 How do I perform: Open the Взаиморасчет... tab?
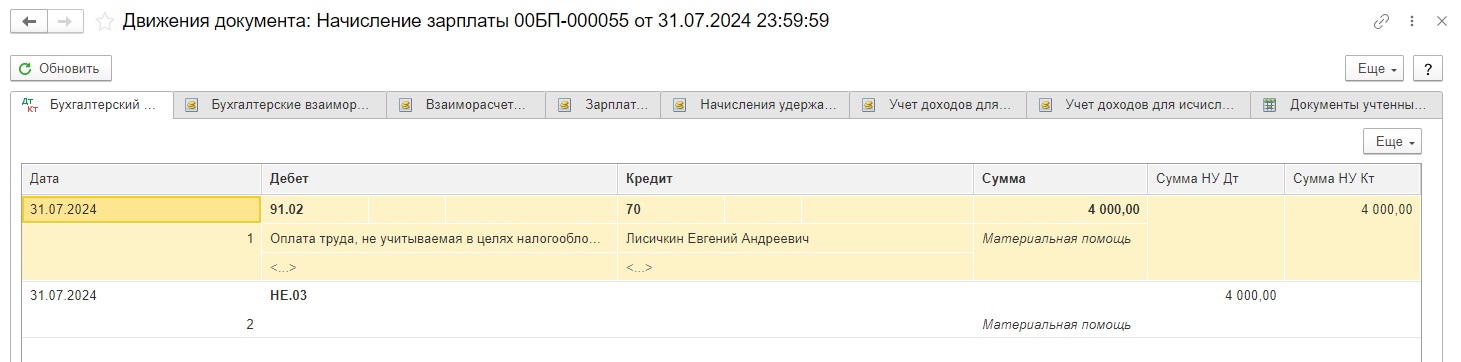[467, 105]
